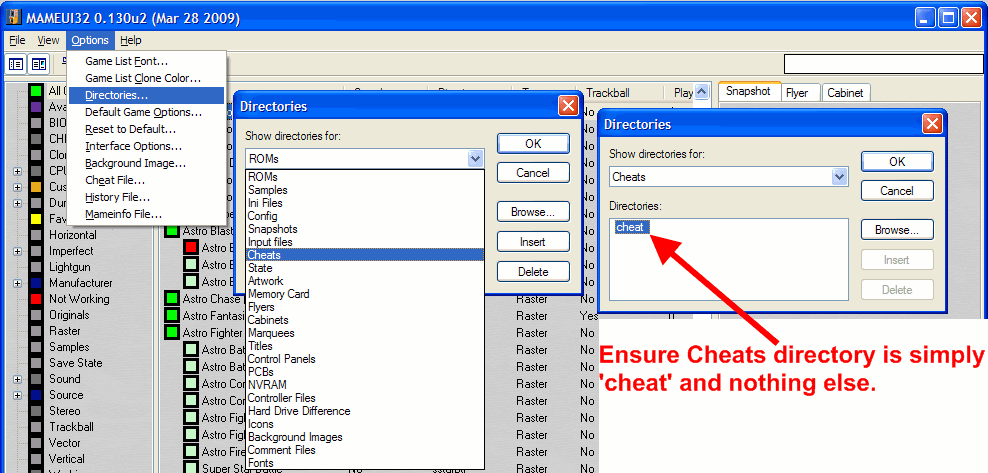Click Insert in the ROMs Directories dialog
The height and width of the screenshot is (473, 988).
coord(533,242)
